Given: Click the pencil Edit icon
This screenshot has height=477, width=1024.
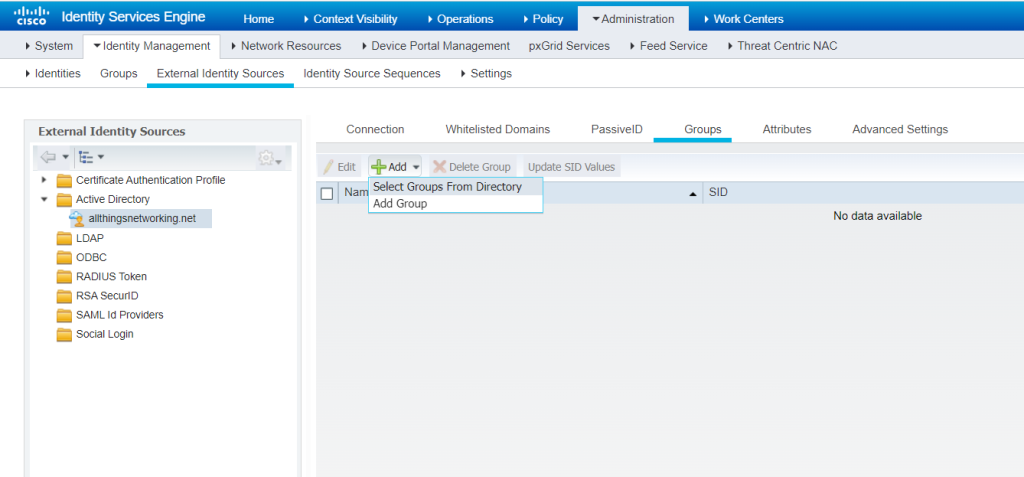Looking at the screenshot, I should (329, 167).
